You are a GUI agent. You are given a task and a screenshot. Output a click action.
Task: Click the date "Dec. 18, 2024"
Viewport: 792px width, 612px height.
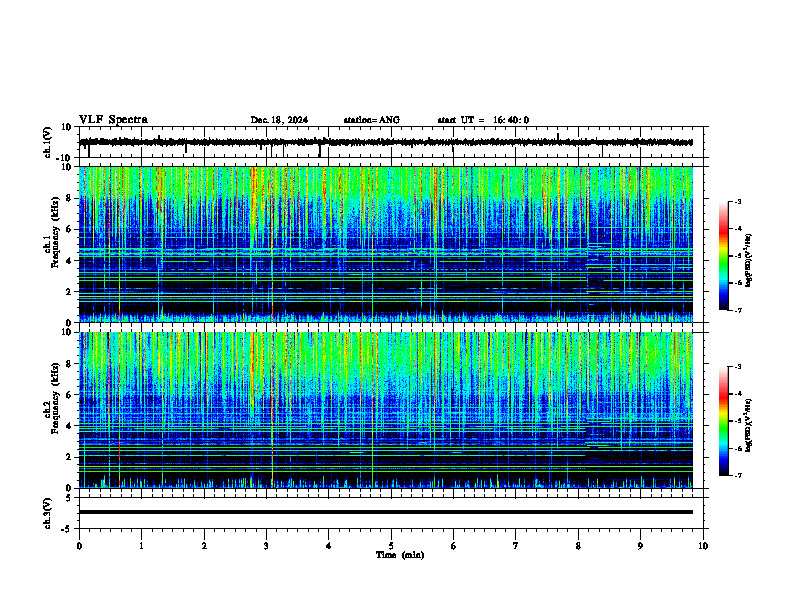point(279,120)
